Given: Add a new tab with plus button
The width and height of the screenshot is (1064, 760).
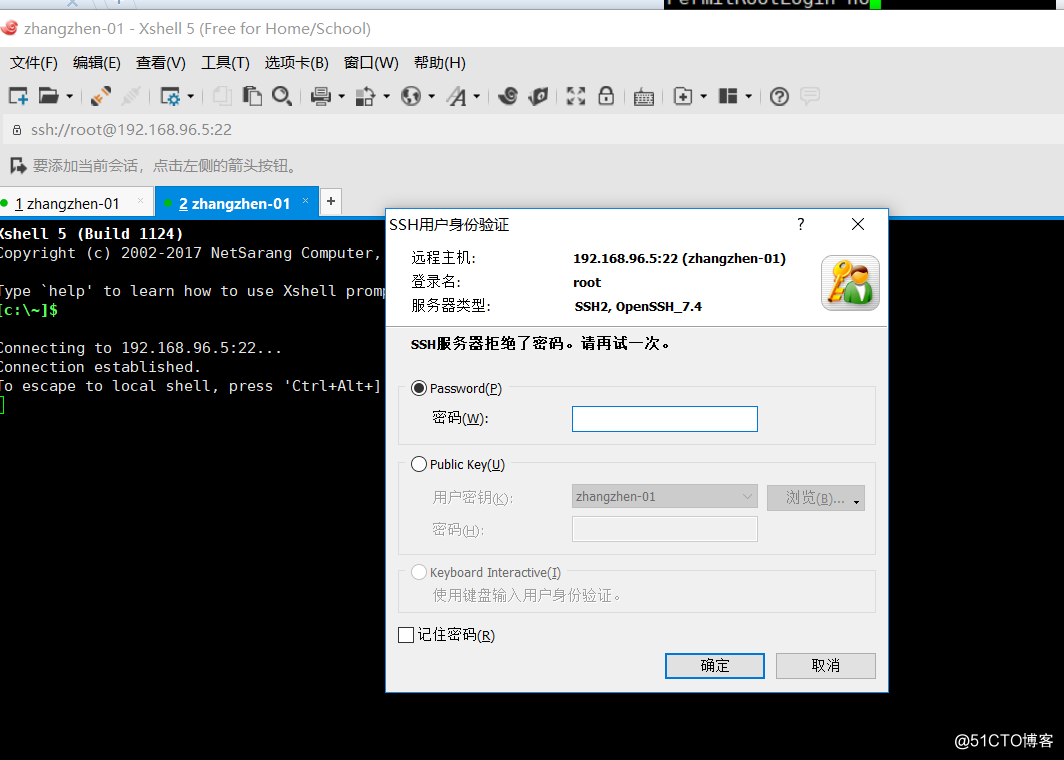Looking at the screenshot, I should coord(330,202).
